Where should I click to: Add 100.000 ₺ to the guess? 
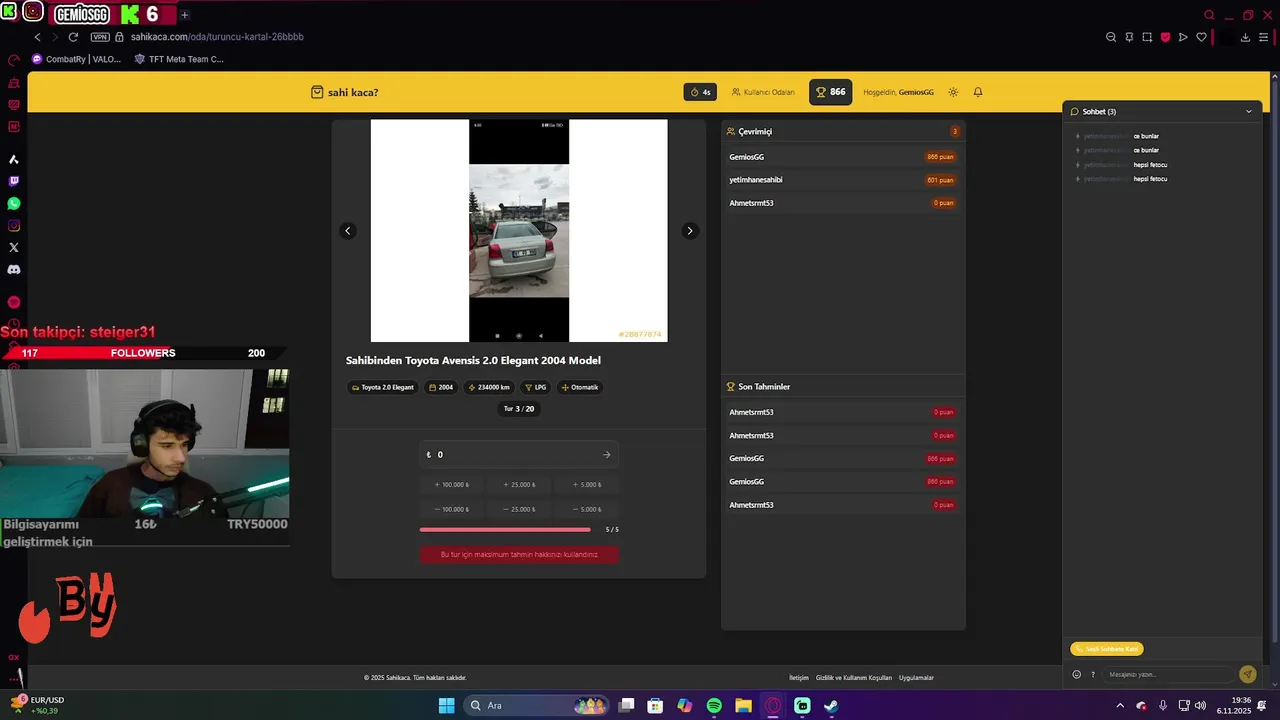pyautogui.click(x=452, y=485)
